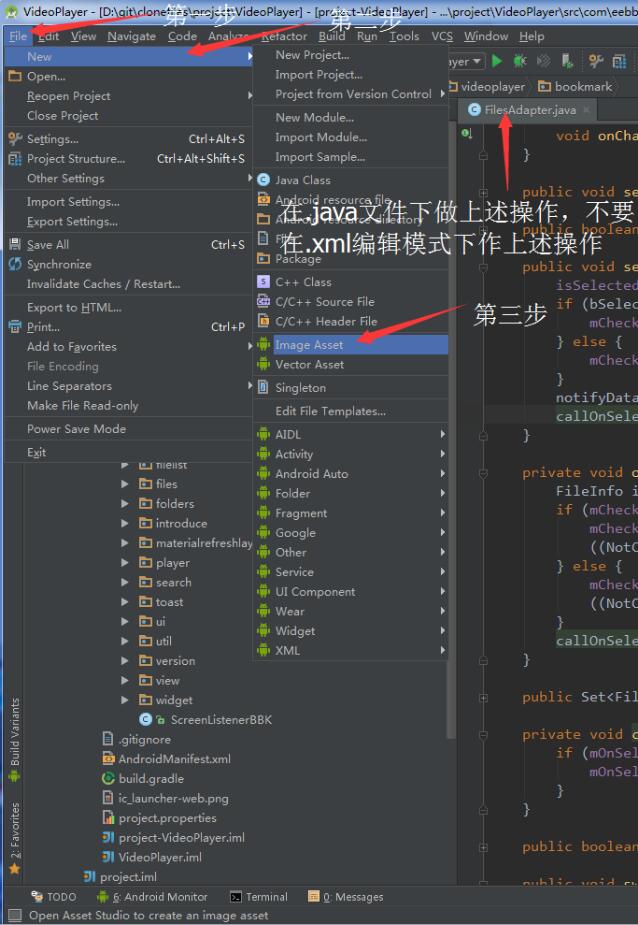
Task: Open the Terminal tool window
Action: tap(259, 897)
